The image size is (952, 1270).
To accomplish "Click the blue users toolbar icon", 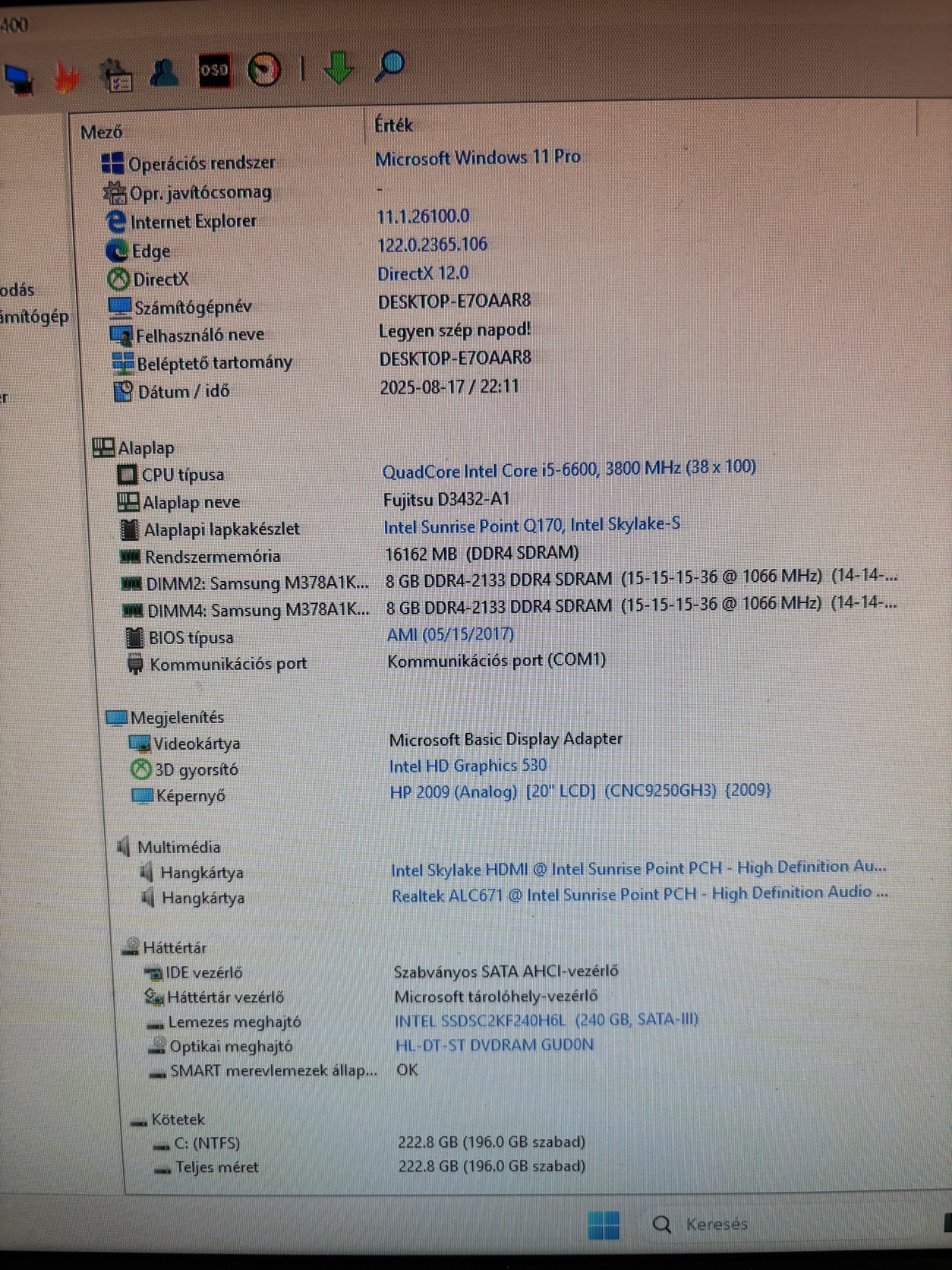I will (x=164, y=72).
